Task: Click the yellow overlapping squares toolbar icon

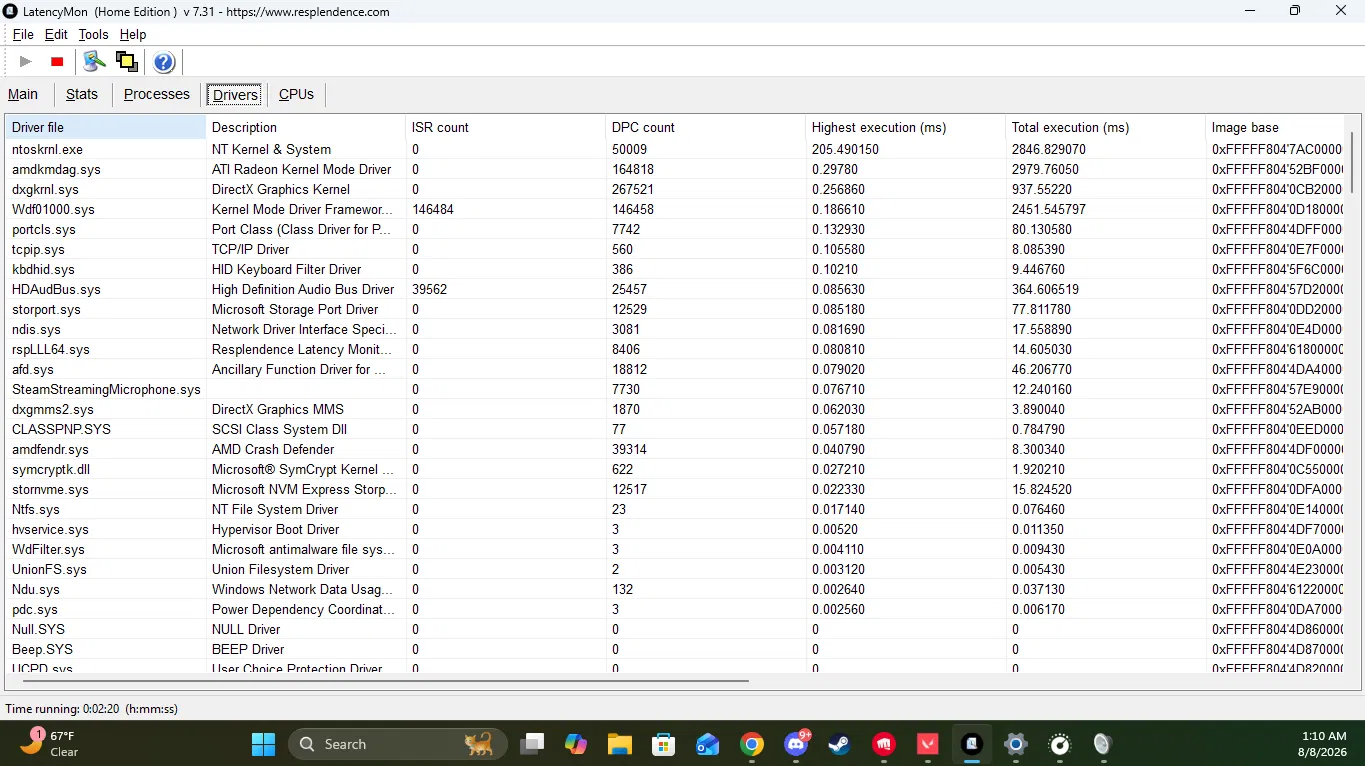Action: [127, 62]
